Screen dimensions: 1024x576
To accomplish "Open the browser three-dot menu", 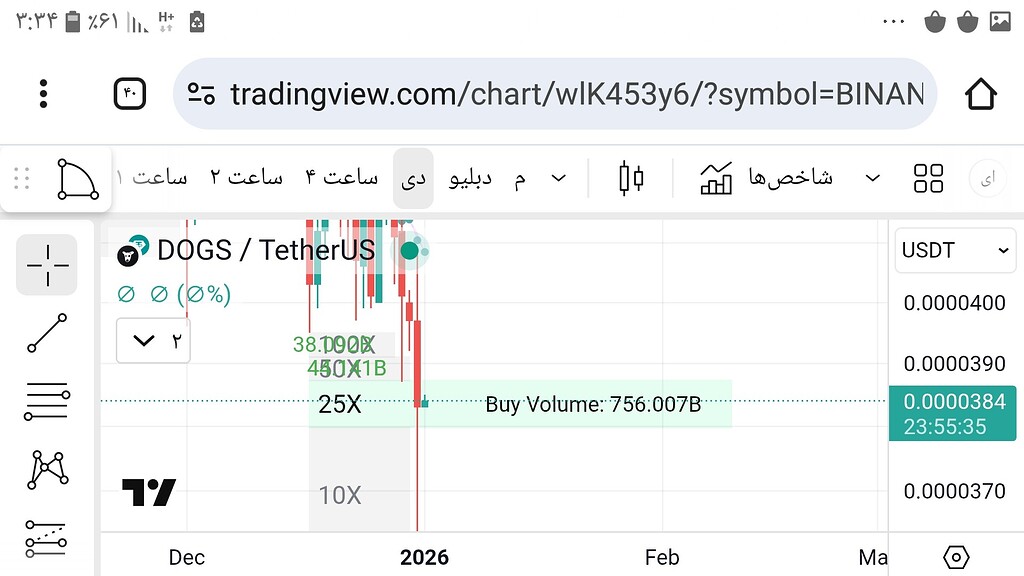I will (43, 93).
